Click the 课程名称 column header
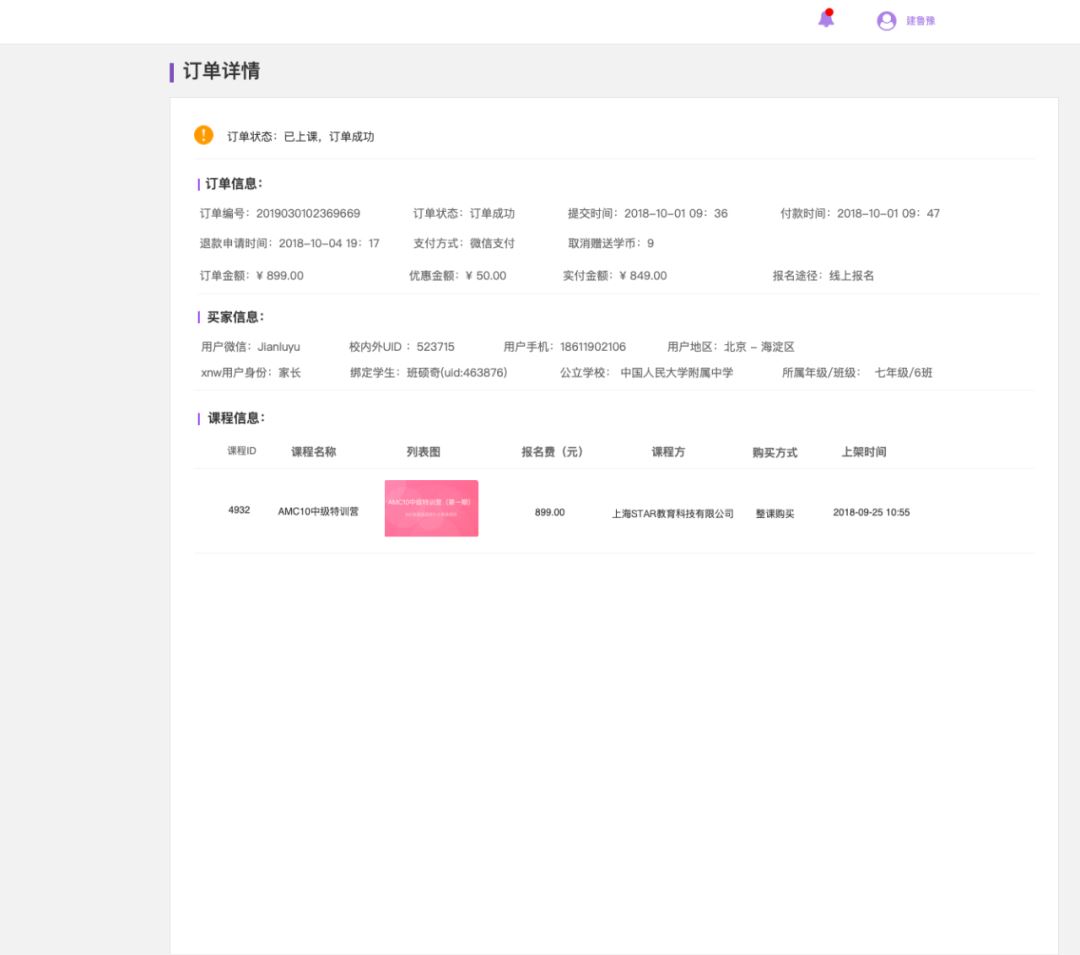The height and width of the screenshot is (955, 1080). (314, 452)
